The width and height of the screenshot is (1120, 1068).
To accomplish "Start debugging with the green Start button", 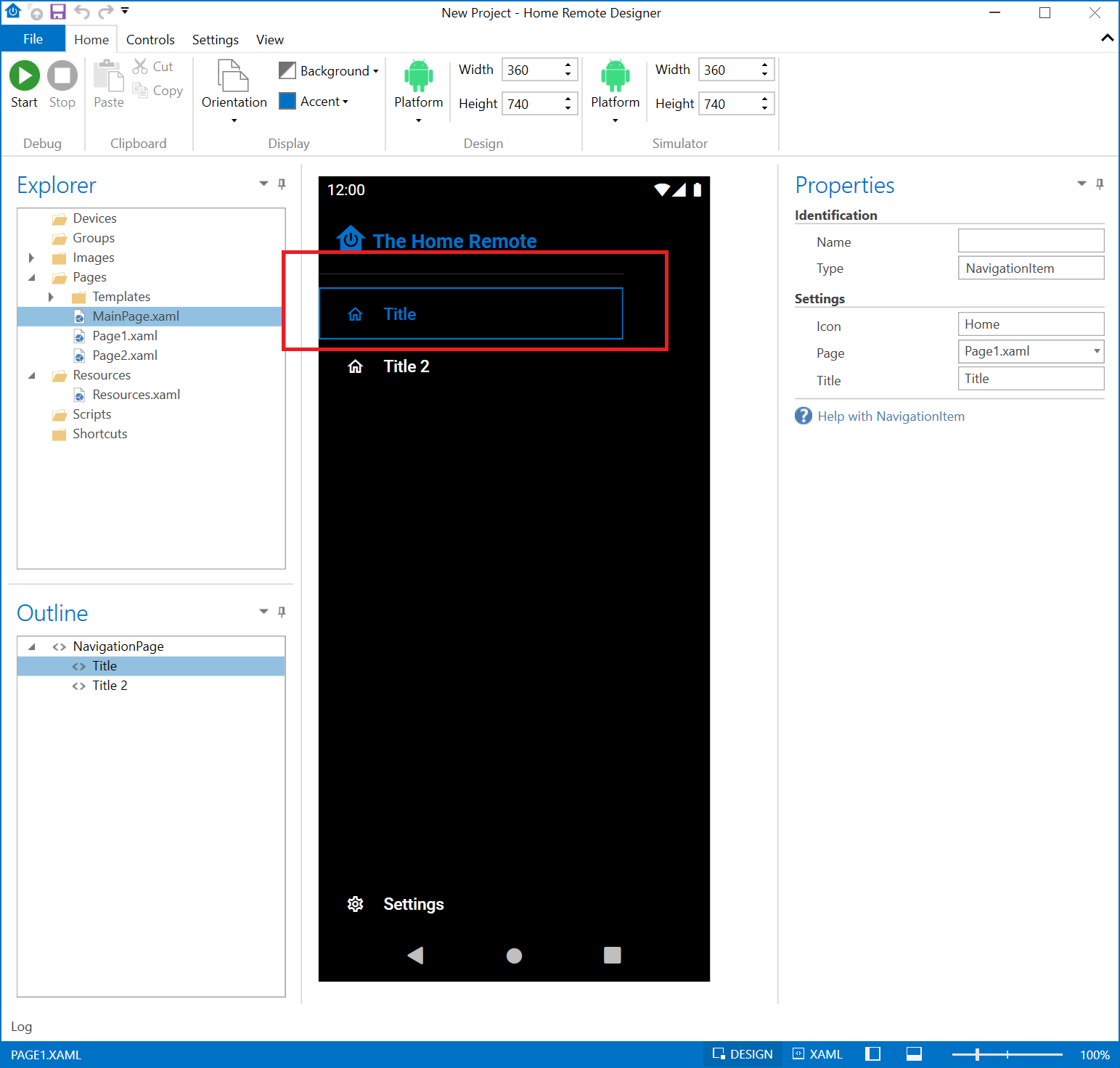I will [24, 75].
